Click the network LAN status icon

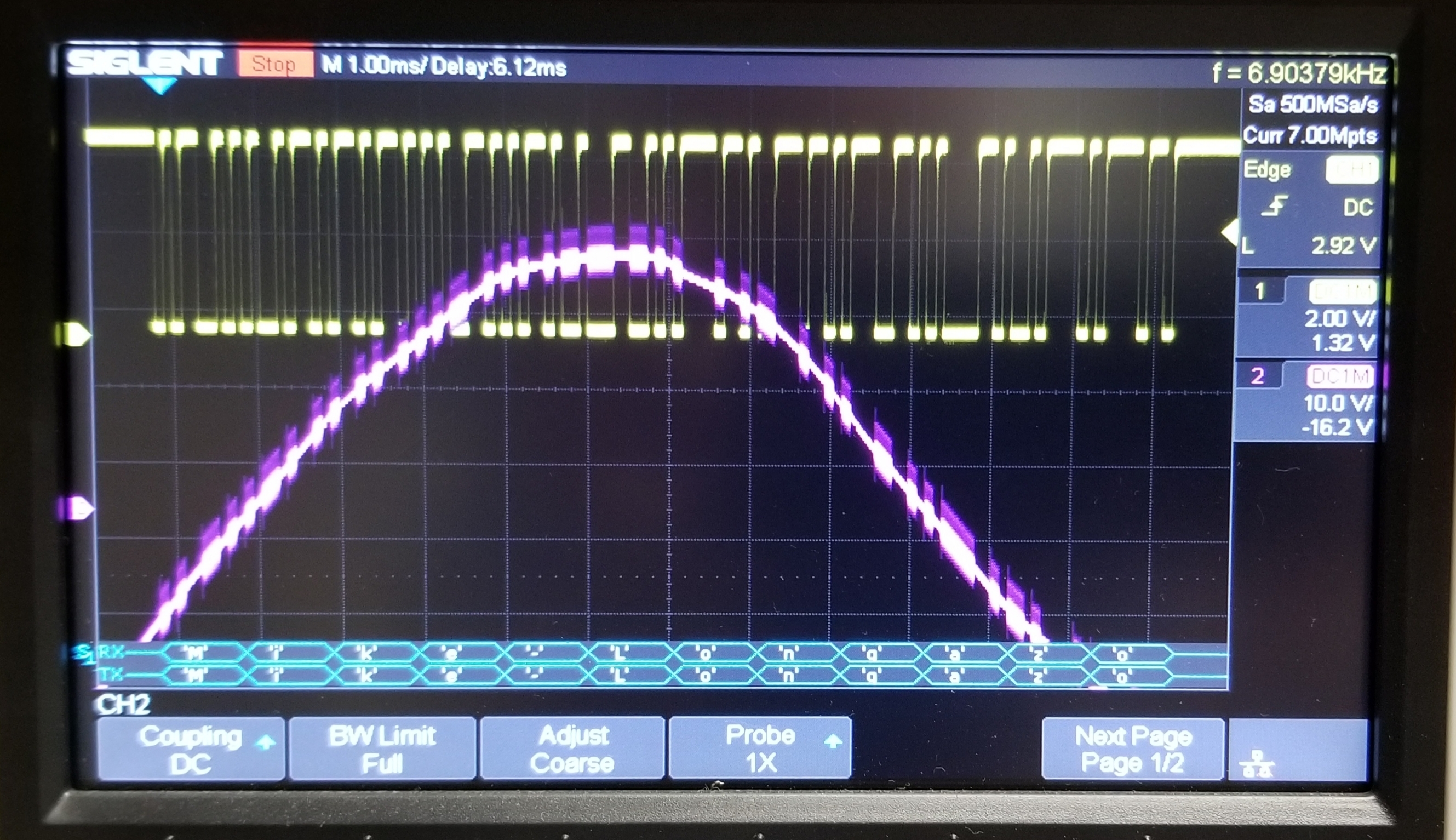1258,764
